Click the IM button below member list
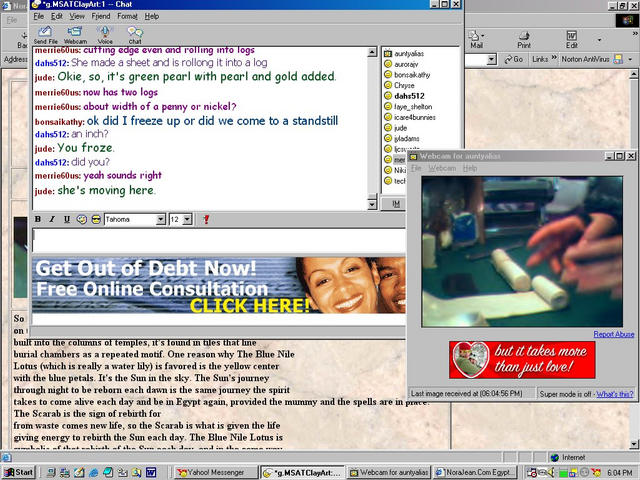Image resolution: width=640 pixels, height=480 pixels. (394, 204)
